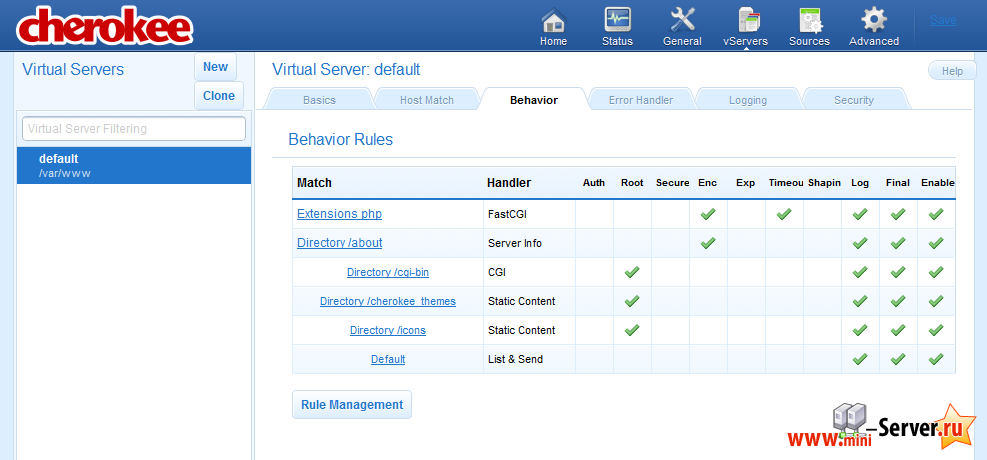Click the Clone button
The width and height of the screenshot is (987, 460).
click(x=218, y=96)
